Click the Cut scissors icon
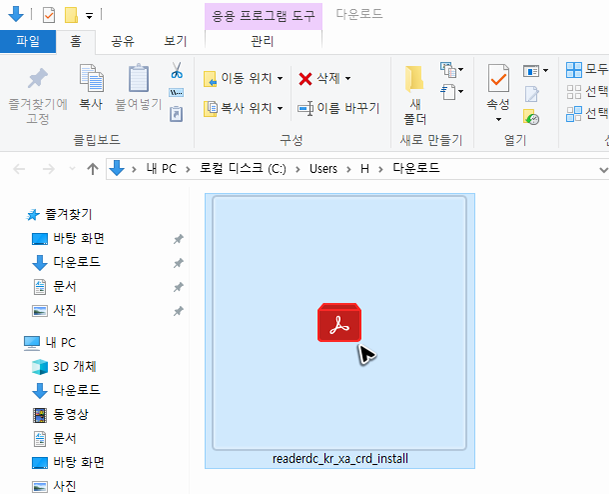The height and width of the screenshot is (494, 609). pos(177,70)
